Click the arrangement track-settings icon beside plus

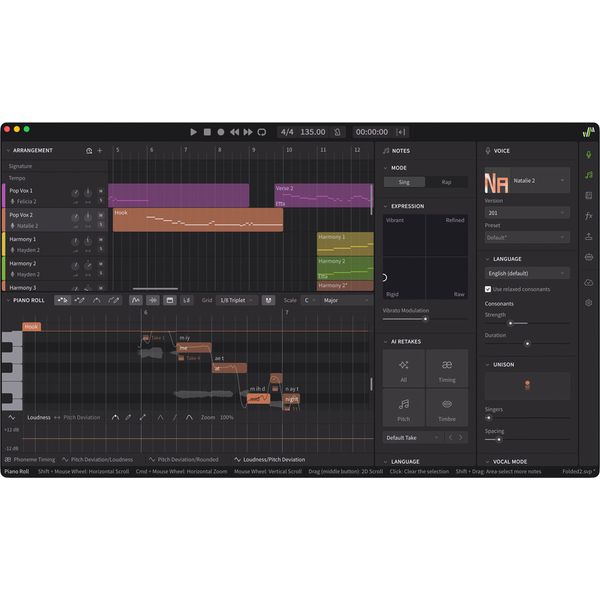pos(89,151)
